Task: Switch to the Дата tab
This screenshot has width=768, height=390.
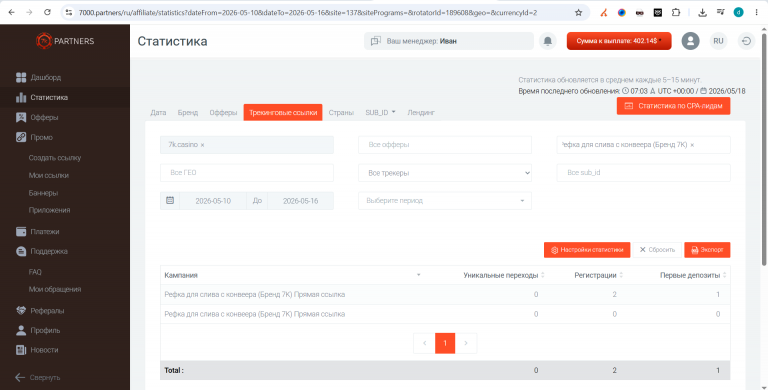Action: [158, 112]
